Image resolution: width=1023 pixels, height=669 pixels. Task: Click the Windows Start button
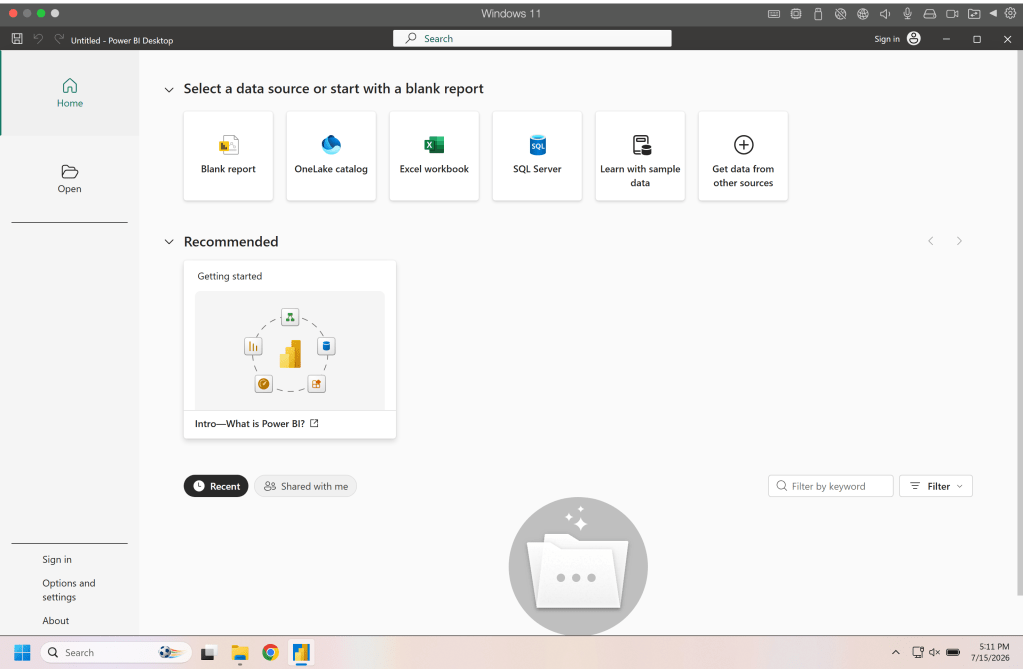click(22, 652)
